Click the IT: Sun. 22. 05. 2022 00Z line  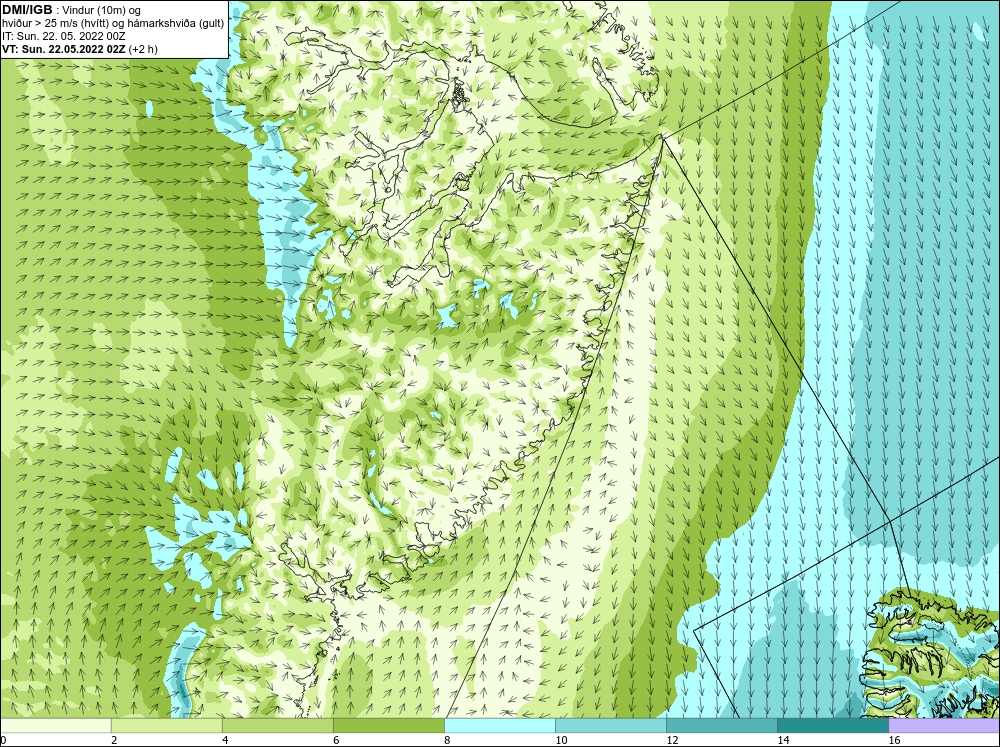tap(64, 36)
